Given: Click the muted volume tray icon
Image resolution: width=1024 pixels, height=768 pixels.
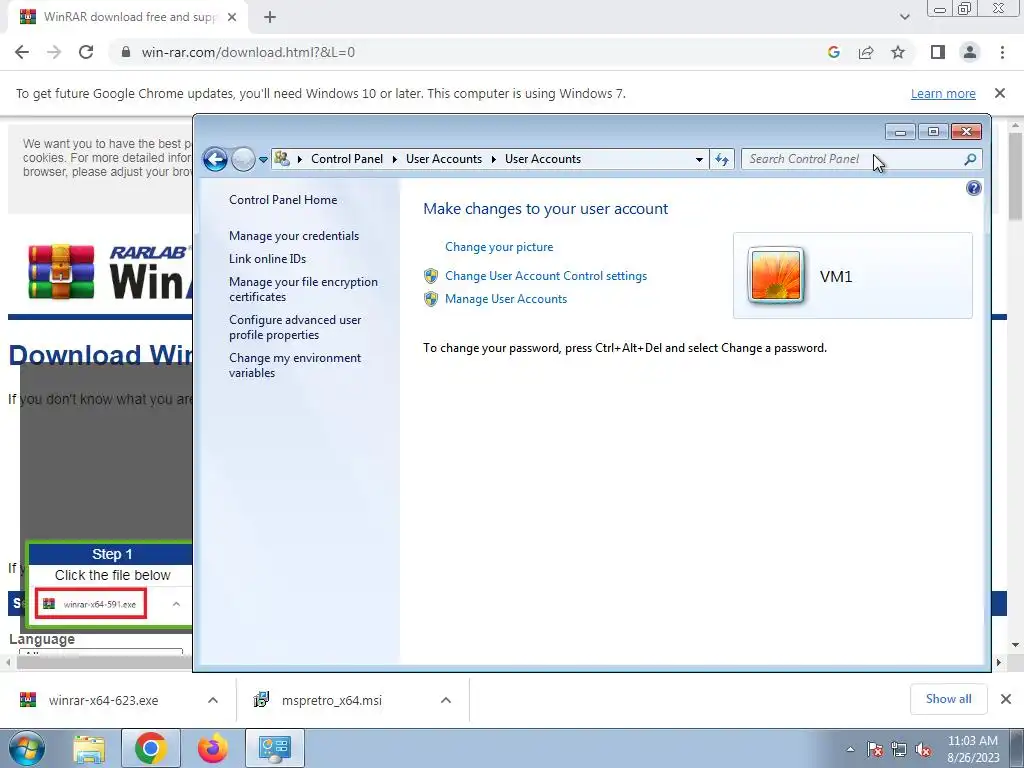Looking at the screenshot, I should point(923,749).
